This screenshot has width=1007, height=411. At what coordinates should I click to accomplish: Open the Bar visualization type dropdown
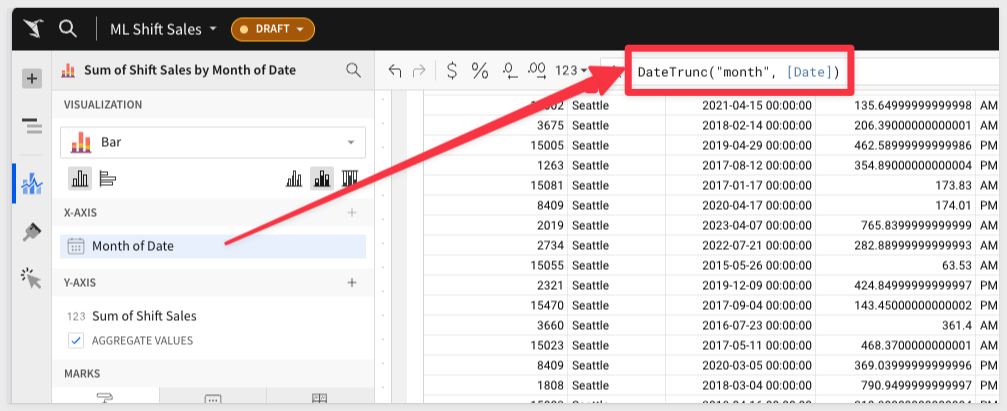pos(212,143)
